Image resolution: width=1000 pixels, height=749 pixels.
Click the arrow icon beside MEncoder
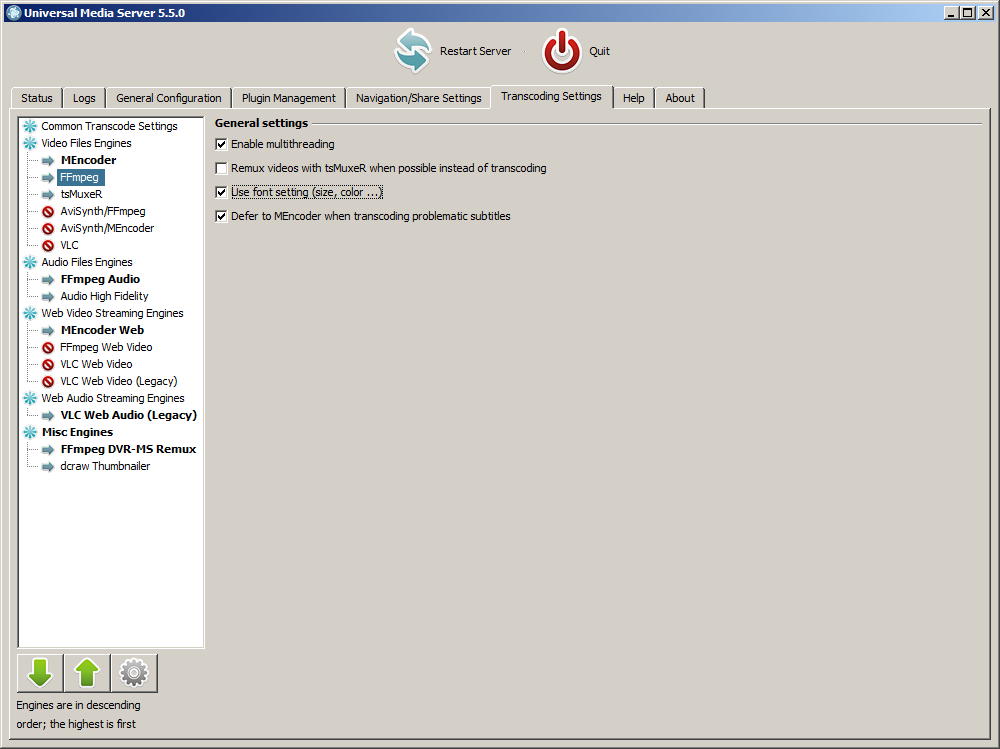tap(48, 160)
